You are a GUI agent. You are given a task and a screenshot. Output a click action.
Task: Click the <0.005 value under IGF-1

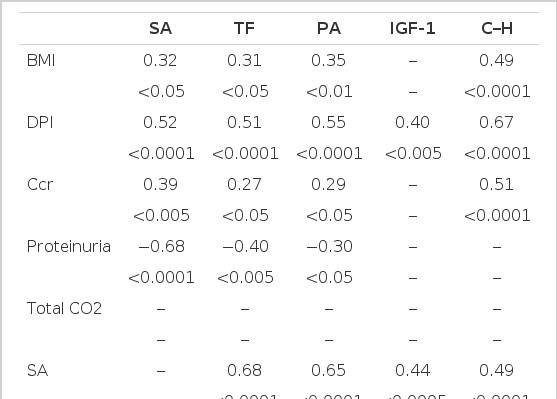(x=413, y=153)
